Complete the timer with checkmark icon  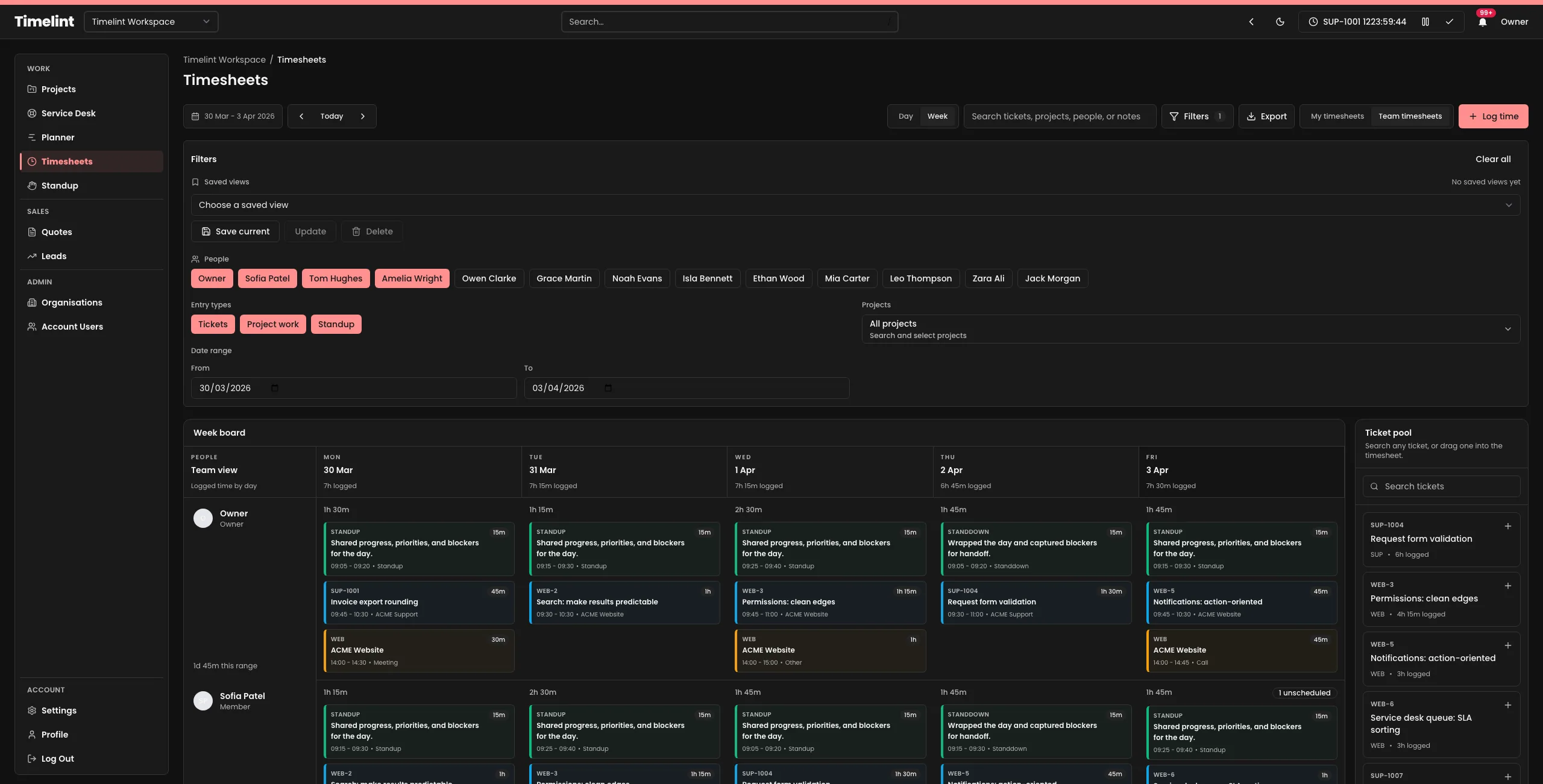pyautogui.click(x=1450, y=22)
